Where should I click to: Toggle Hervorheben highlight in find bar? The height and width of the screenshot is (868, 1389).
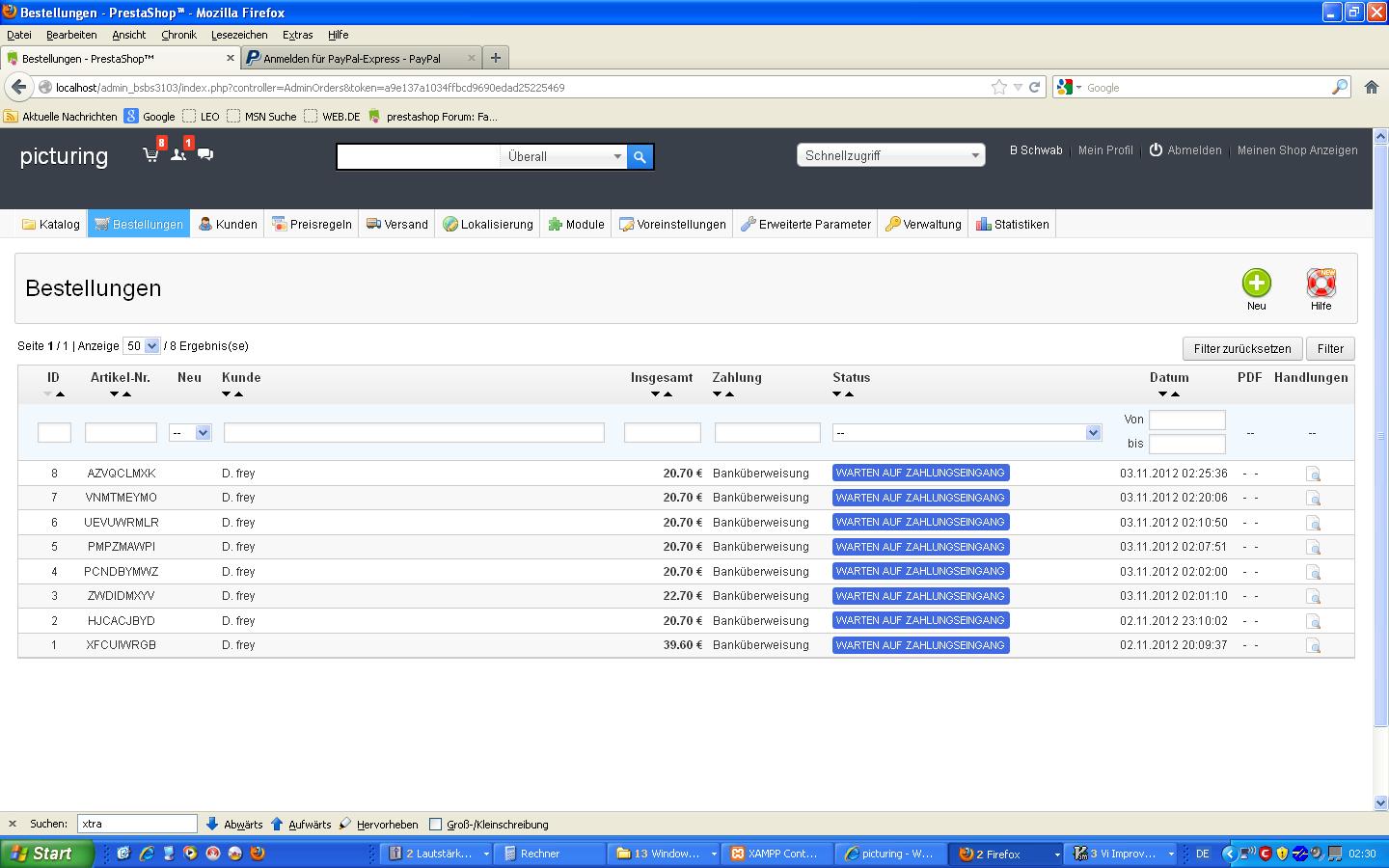click(379, 825)
